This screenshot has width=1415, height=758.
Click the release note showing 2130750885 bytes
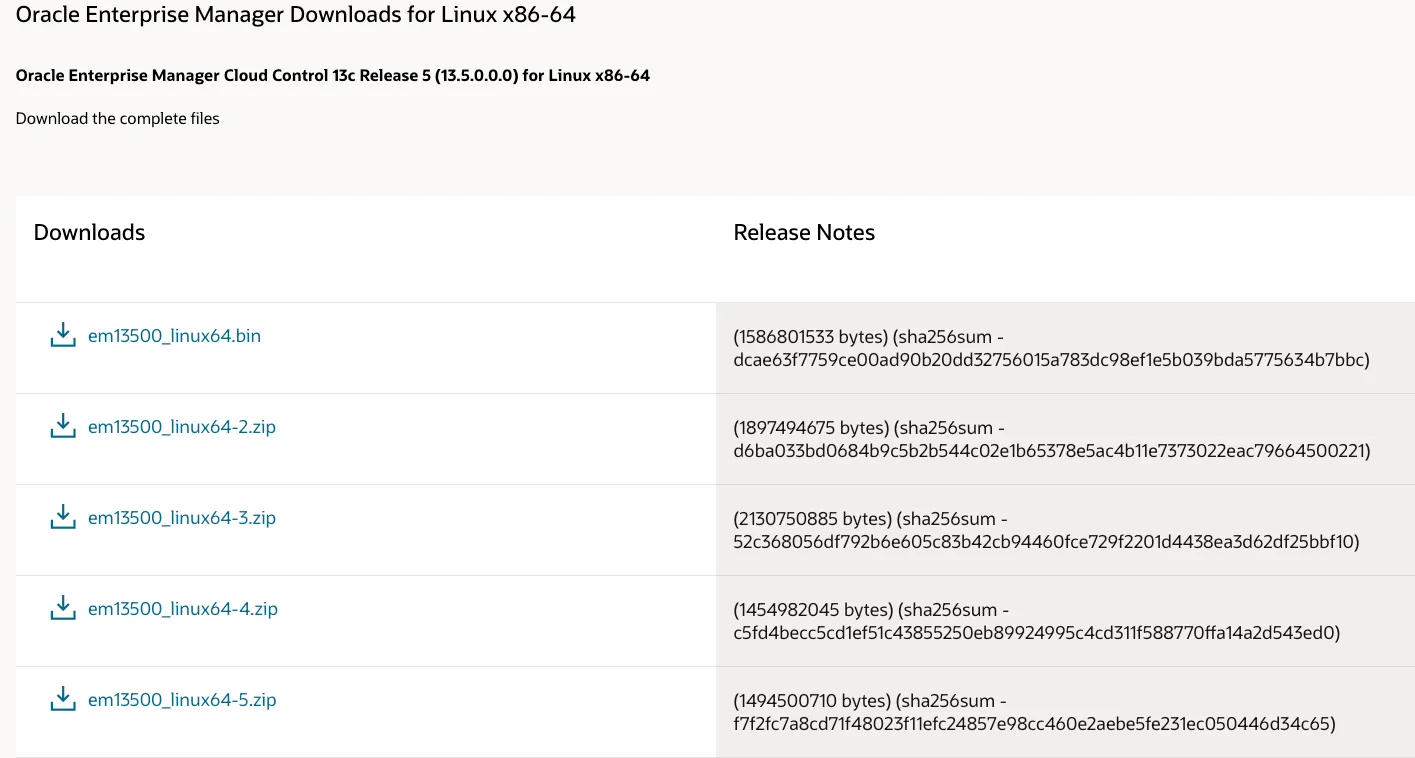(870, 518)
